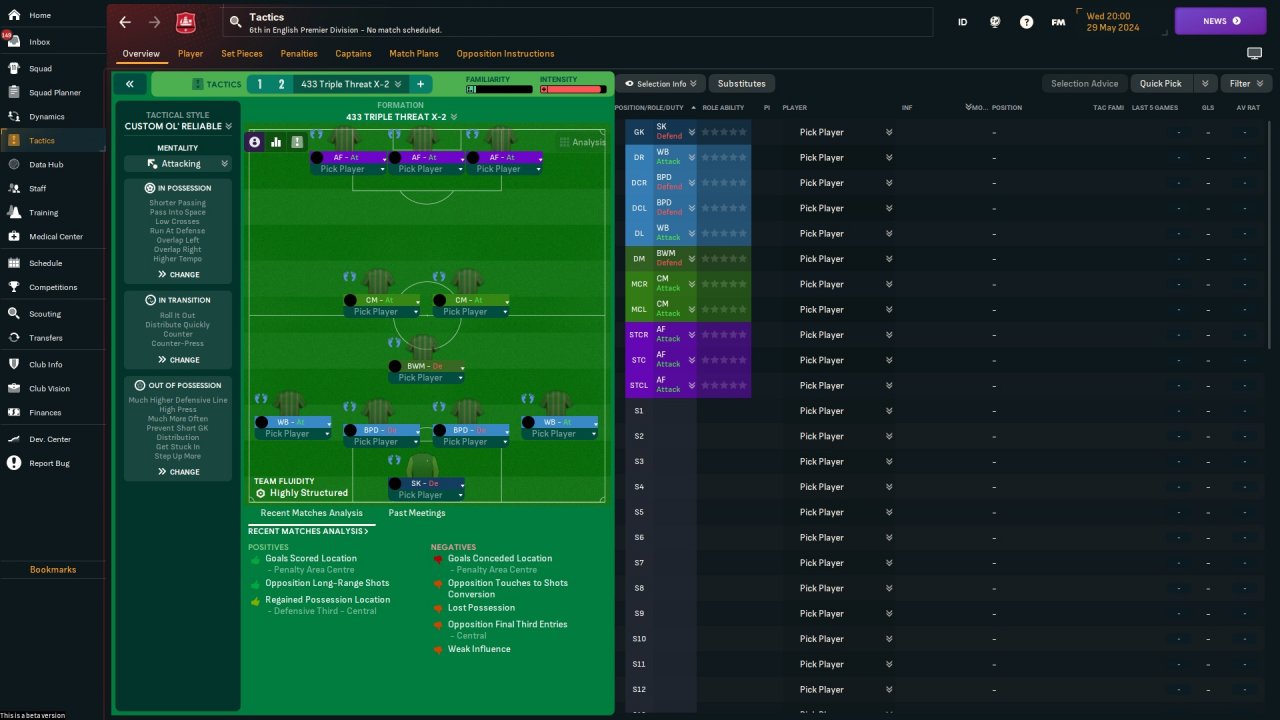Add a new tactic with plus button
1280x720 pixels.
(x=420, y=84)
